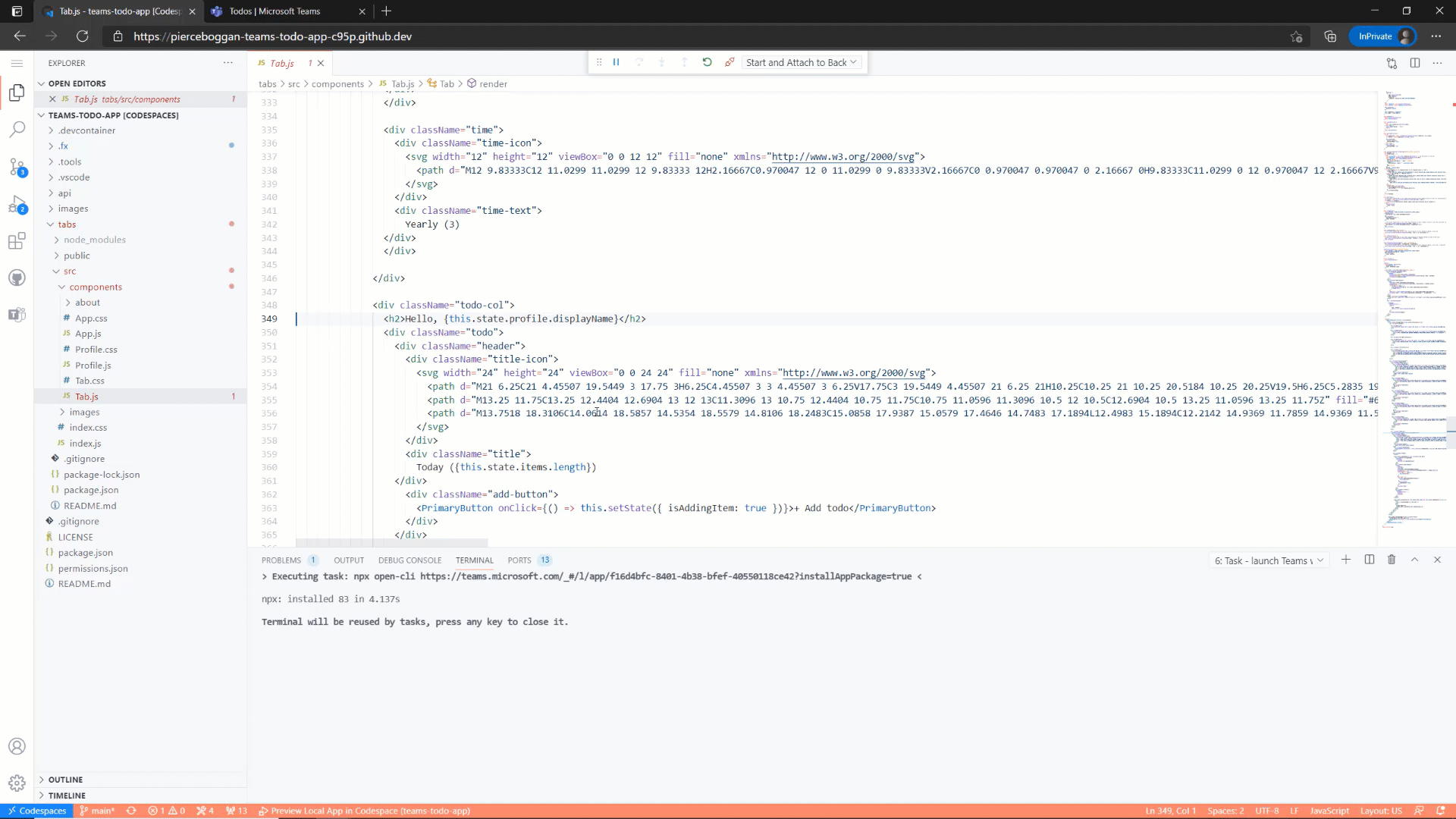Switch to the PORTS panel tab
Screen dimensions: 1456x819
[x=519, y=560]
